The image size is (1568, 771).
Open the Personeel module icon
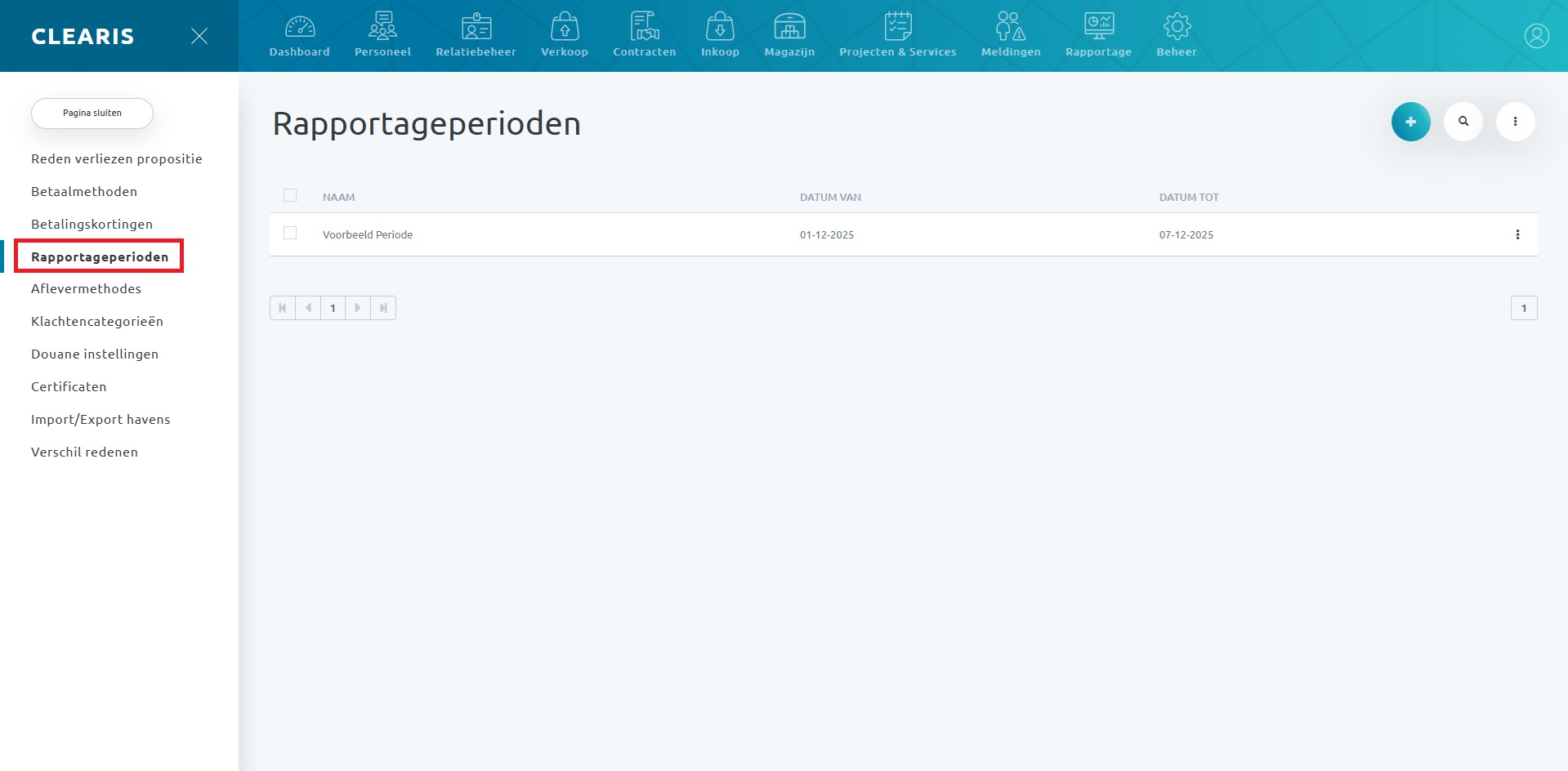pos(382,28)
